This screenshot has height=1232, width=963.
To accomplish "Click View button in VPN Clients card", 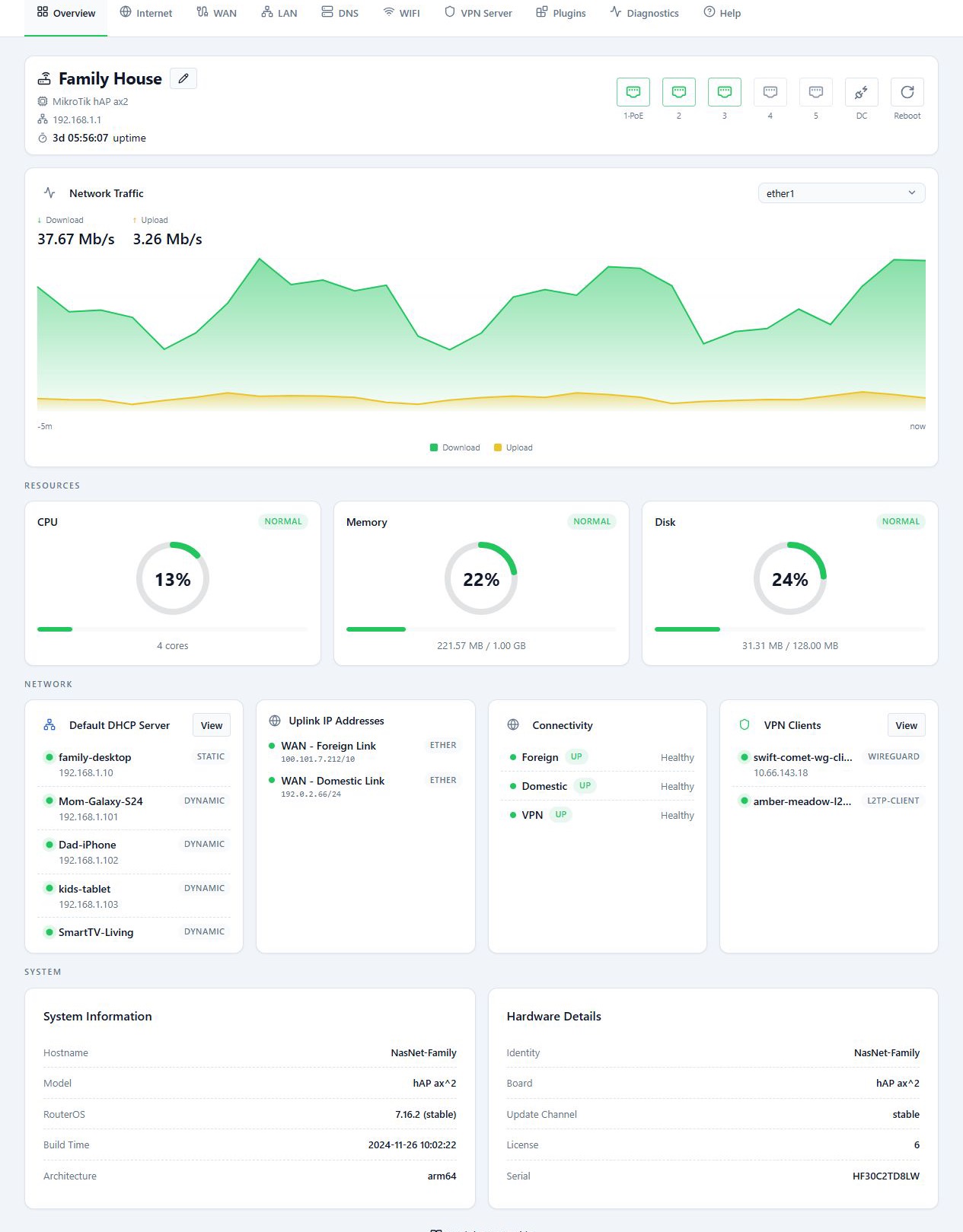I will (906, 725).
